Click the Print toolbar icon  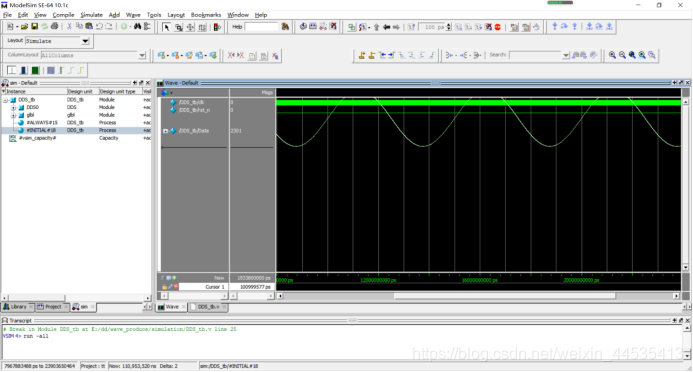tap(54, 27)
